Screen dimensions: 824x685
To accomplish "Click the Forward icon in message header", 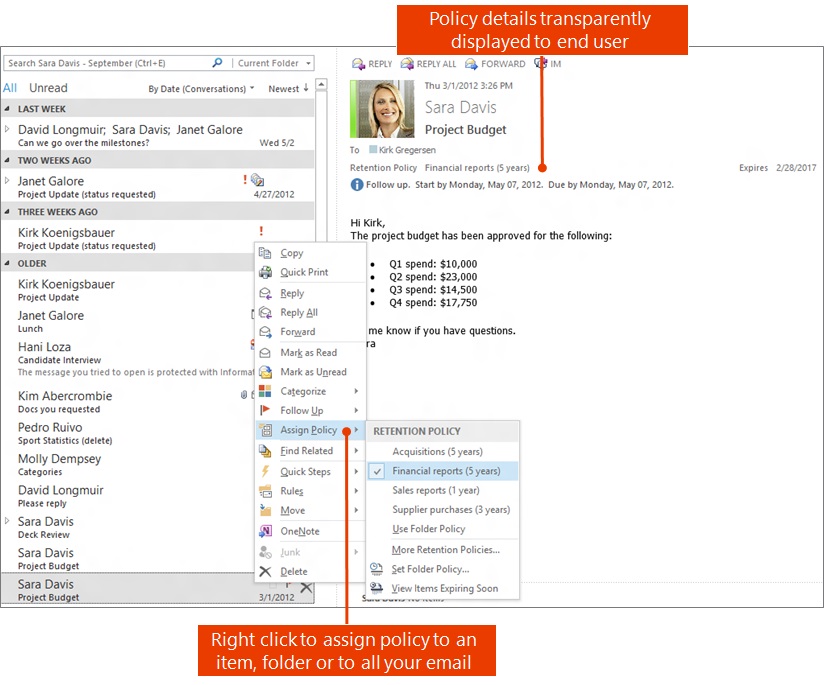I will pos(471,64).
